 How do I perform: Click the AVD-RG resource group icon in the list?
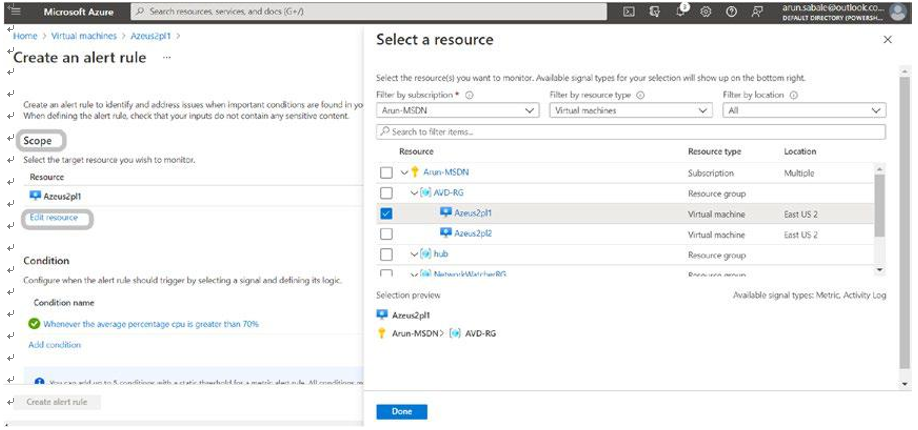click(x=426, y=193)
